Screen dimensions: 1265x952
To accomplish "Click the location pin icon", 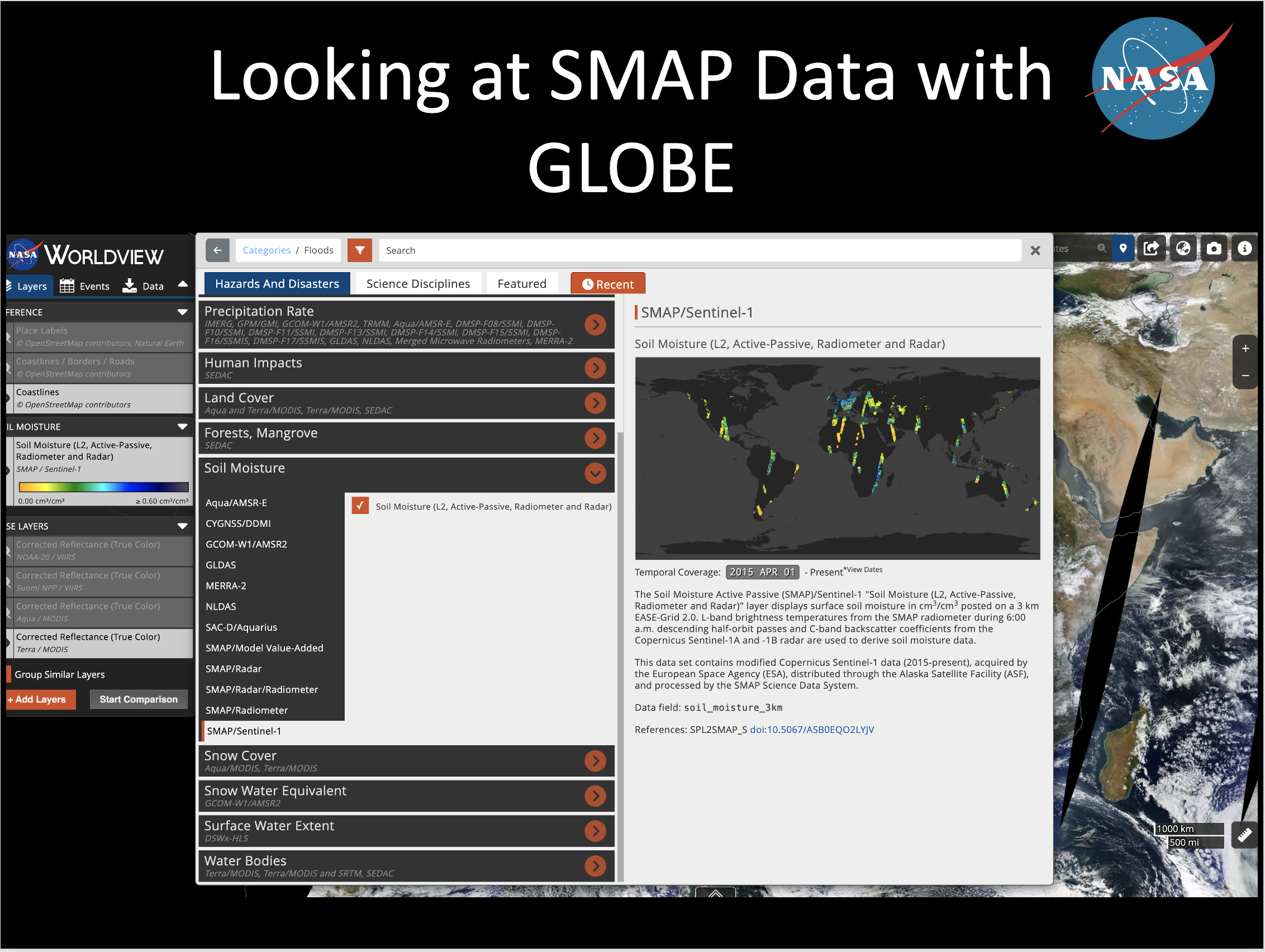I will pyautogui.click(x=1123, y=247).
